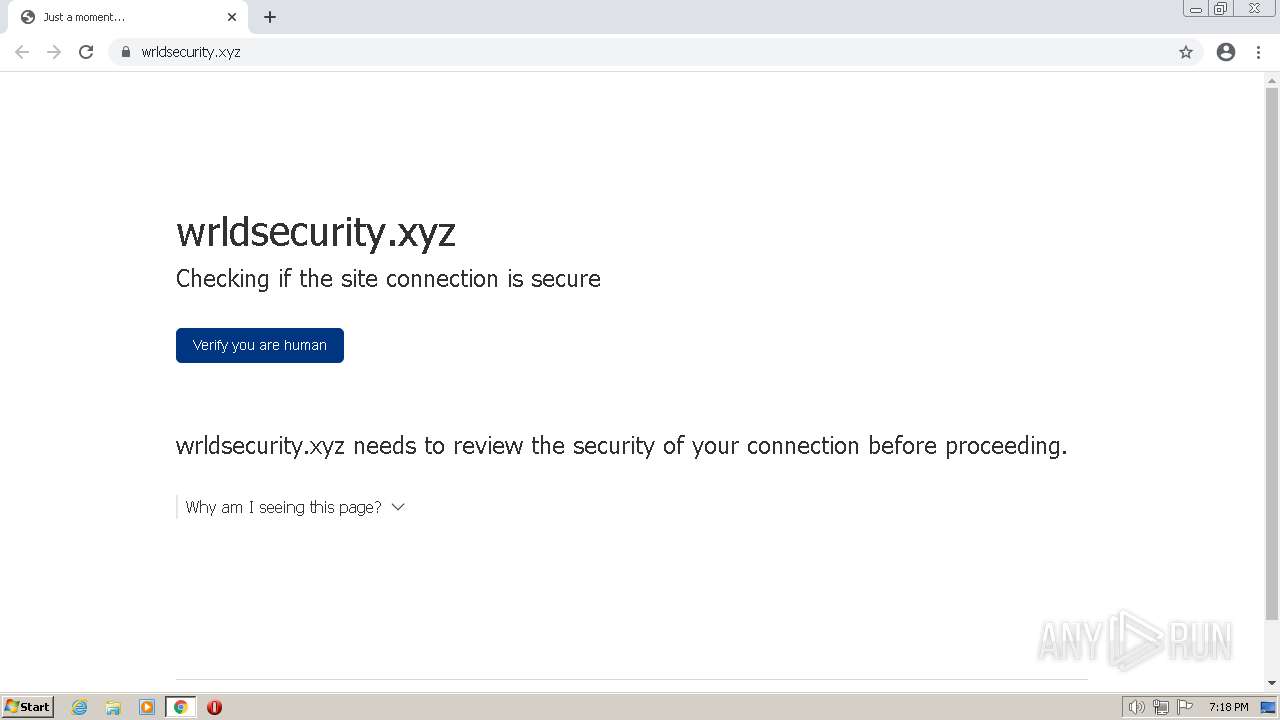Screen dimensions: 1280x720
Task: Open a new browser tab
Action: pos(270,17)
